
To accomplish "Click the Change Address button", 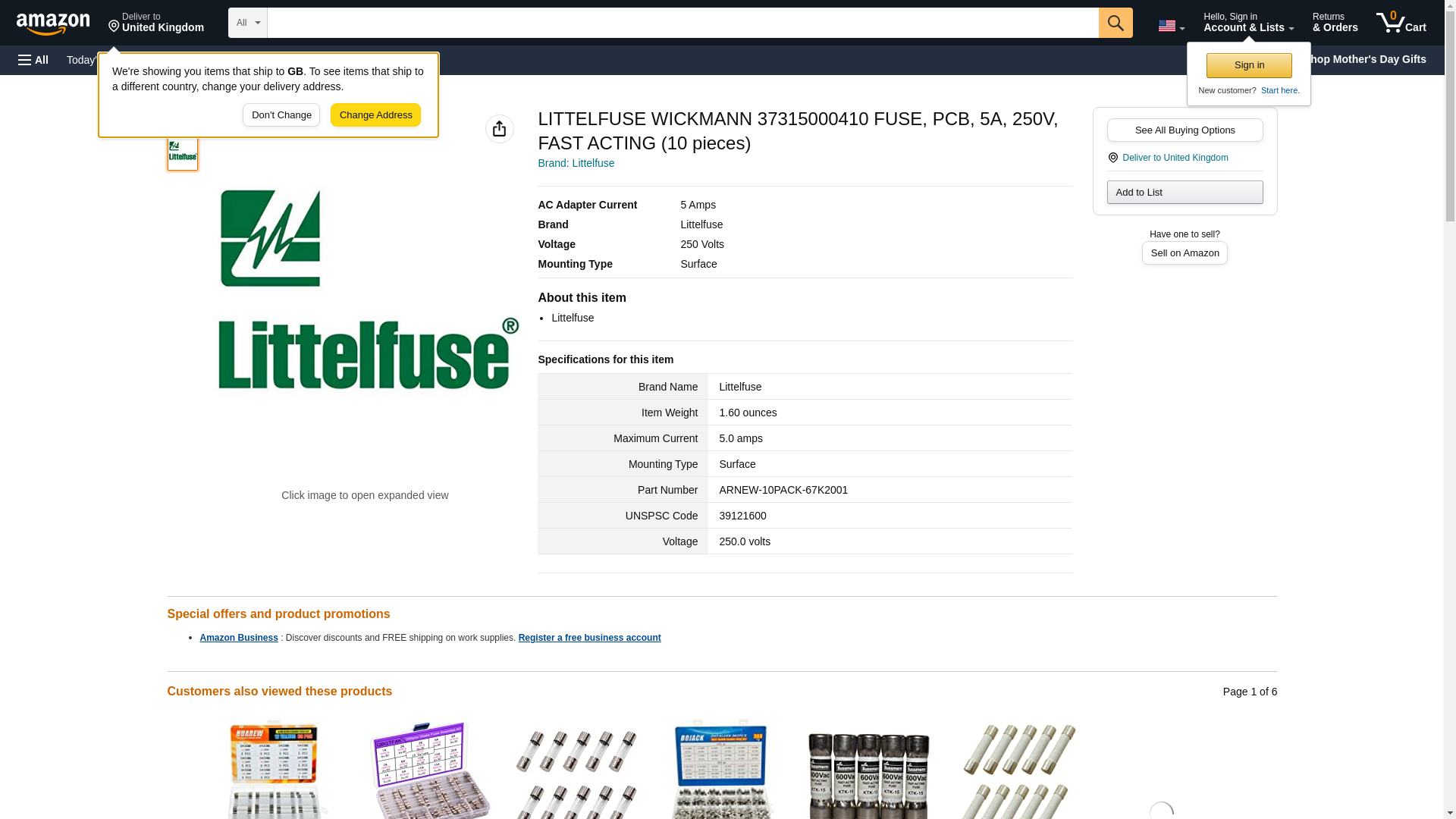I will 375,115.
